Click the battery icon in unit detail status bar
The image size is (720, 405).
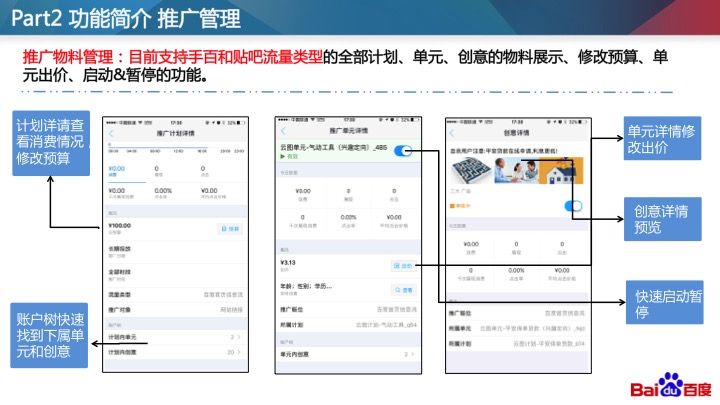[x=415, y=119]
